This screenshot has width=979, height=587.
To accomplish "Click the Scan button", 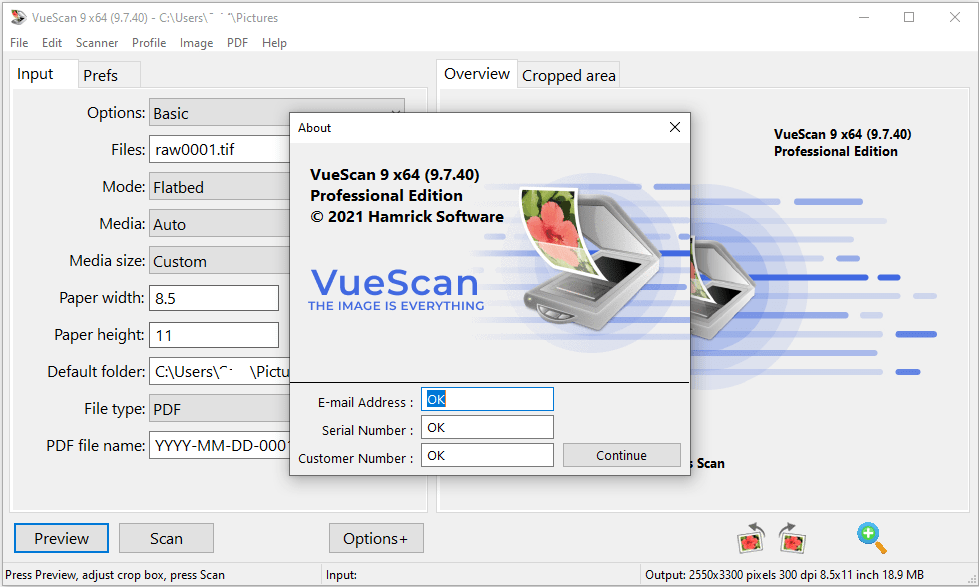I will (x=166, y=538).
